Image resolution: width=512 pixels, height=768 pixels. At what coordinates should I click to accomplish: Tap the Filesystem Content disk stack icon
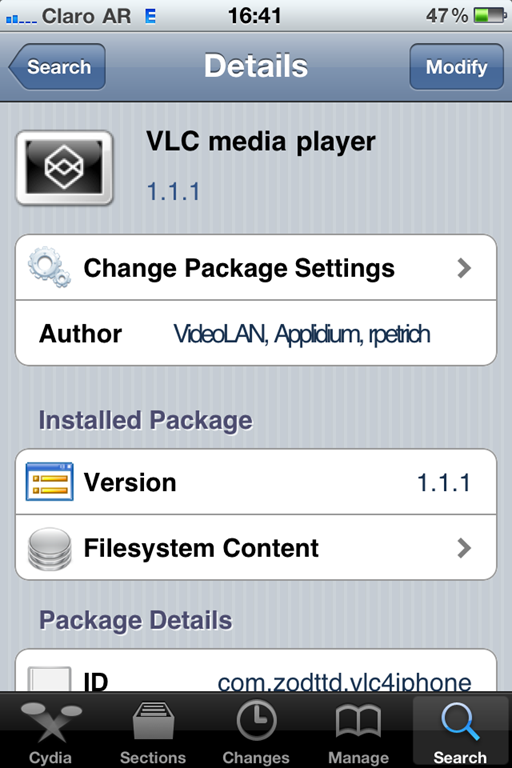click(x=49, y=549)
